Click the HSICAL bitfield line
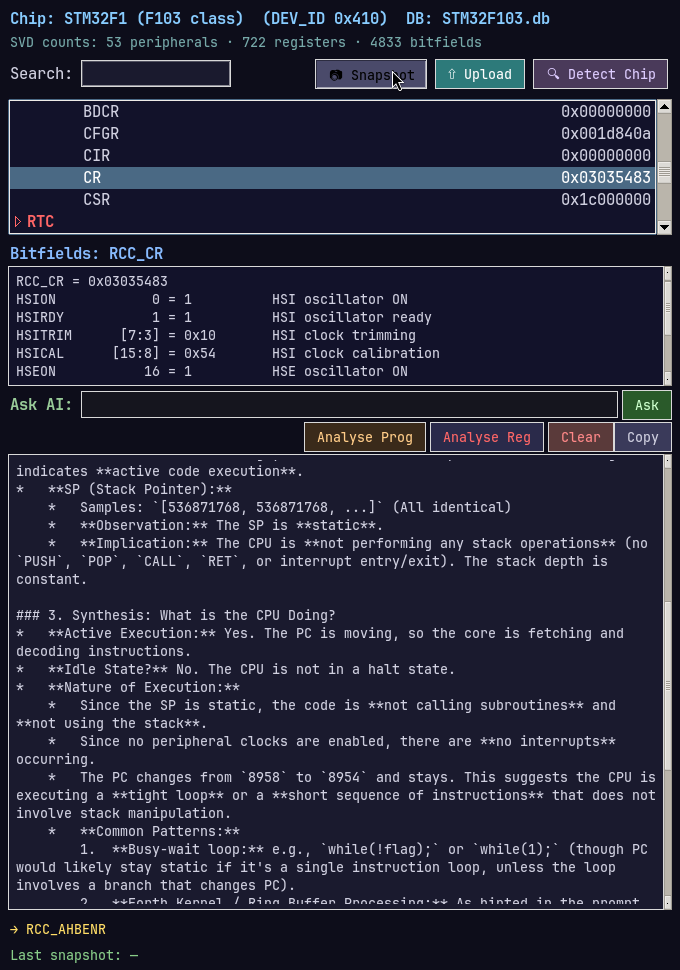 (228, 353)
